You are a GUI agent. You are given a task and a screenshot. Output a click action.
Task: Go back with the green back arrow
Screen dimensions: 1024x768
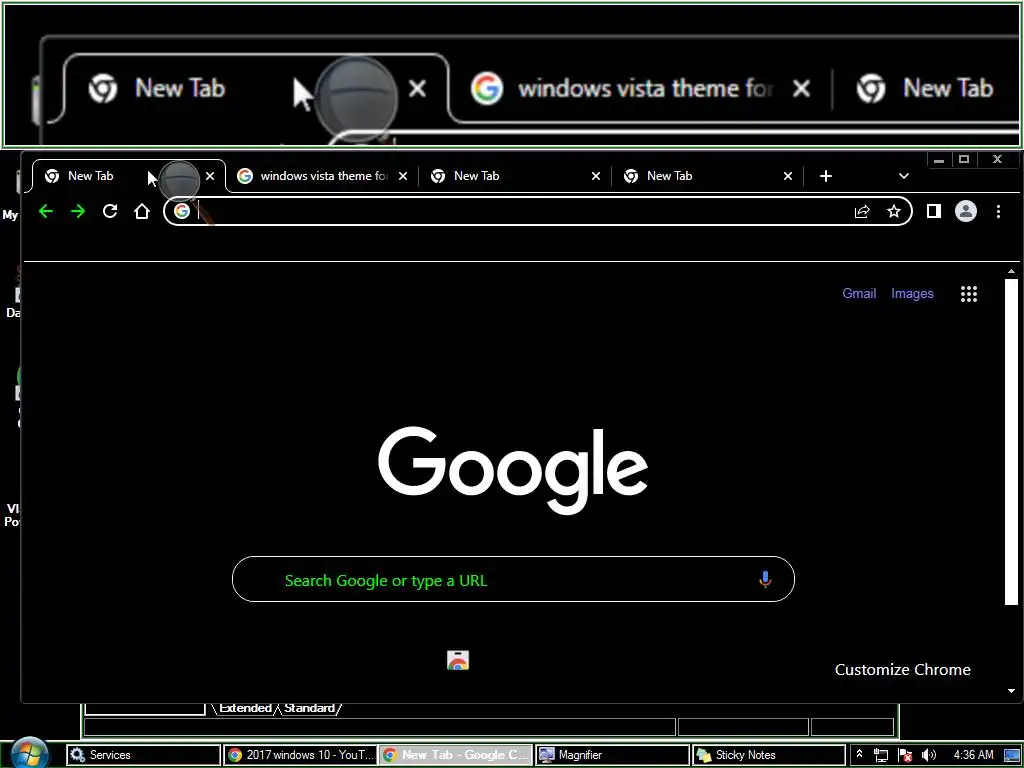(46, 212)
